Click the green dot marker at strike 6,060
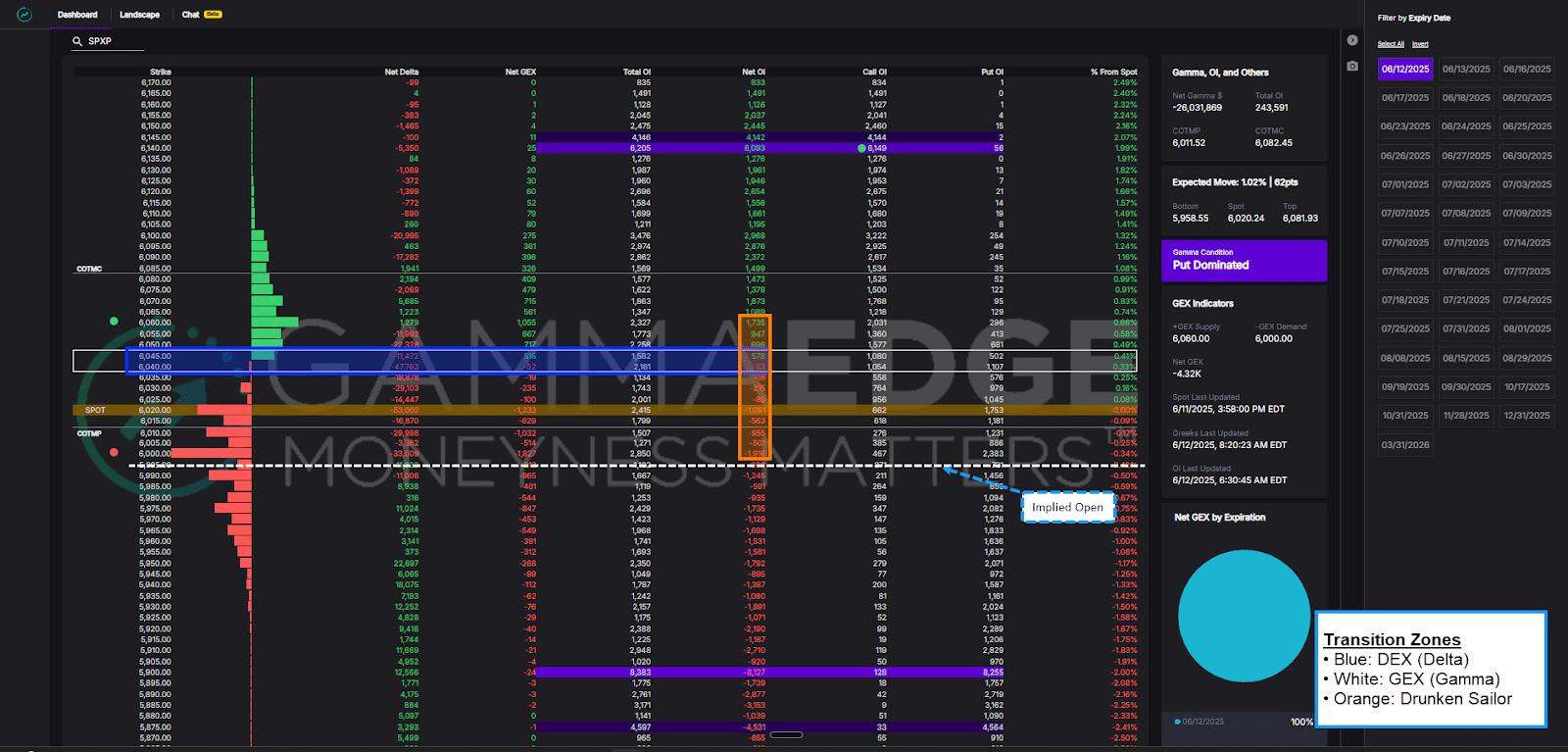Image resolution: width=1568 pixels, height=752 pixels. pyautogui.click(x=114, y=322)
